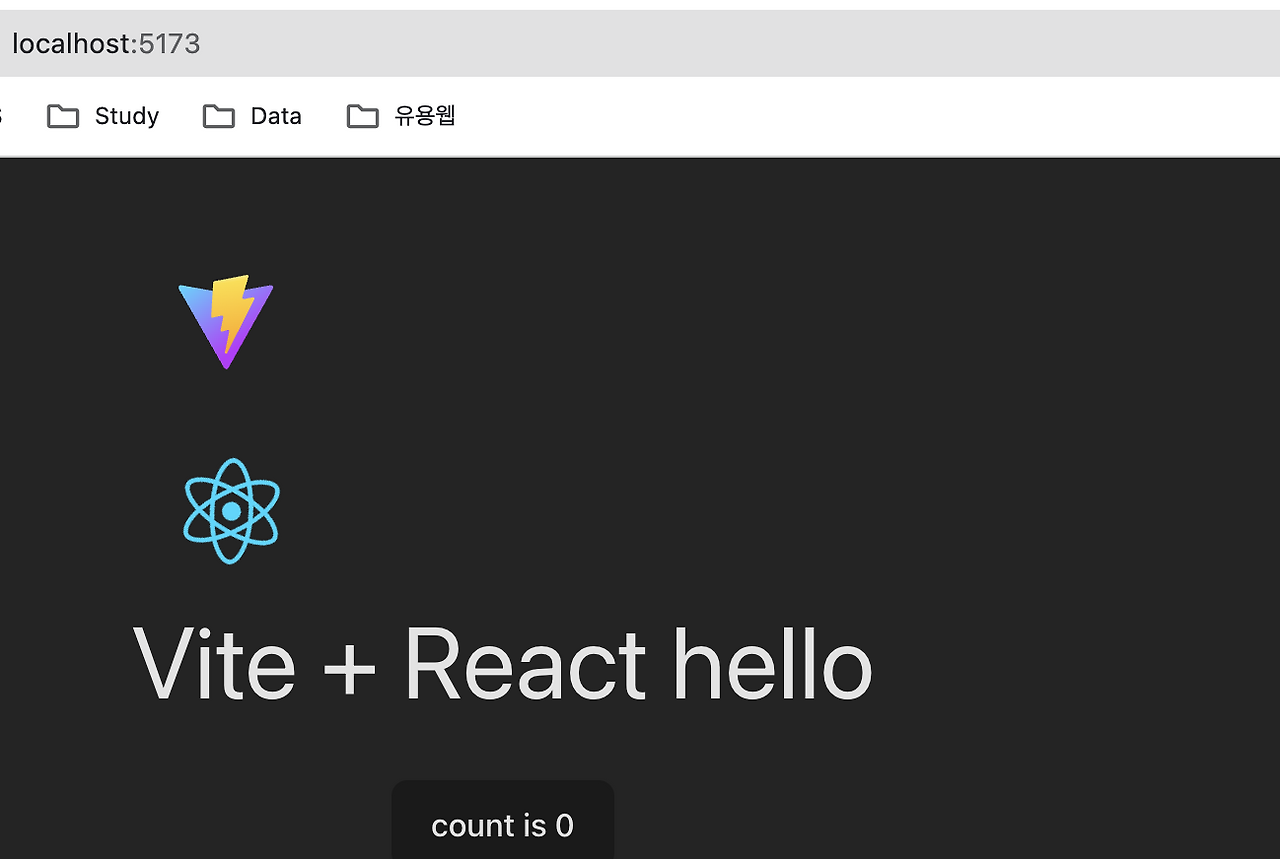Screen dimensions: 1280x859
Task: Click the Study bookmarks folder icon
Action: coord(62,116)
